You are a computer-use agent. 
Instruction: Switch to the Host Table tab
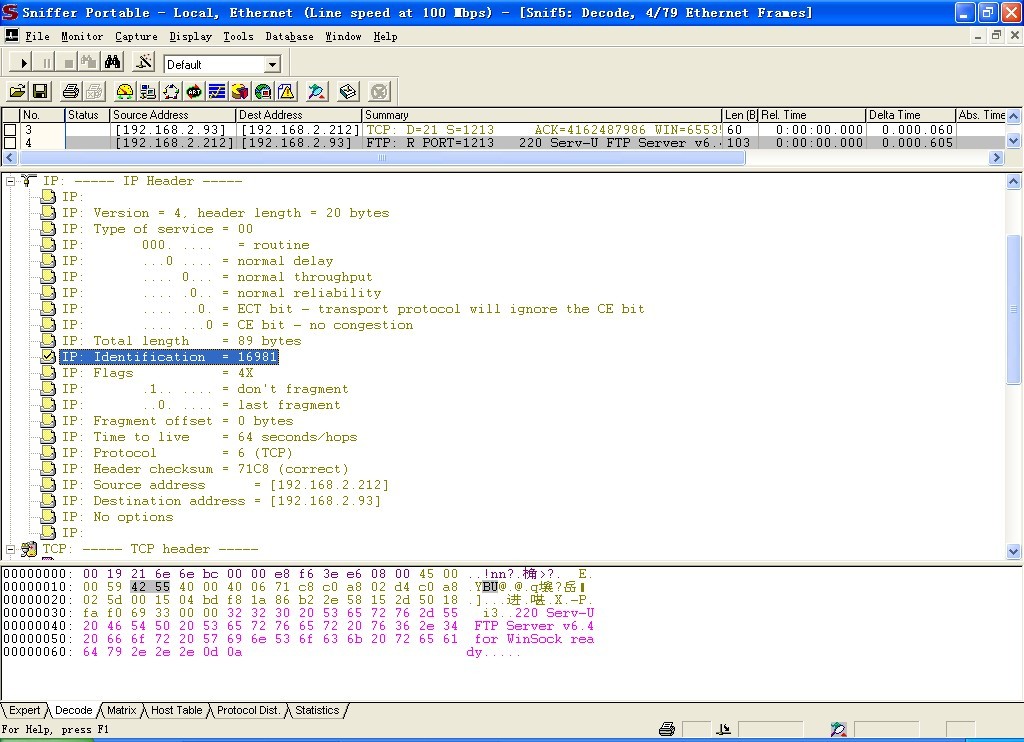coord(176,710)
